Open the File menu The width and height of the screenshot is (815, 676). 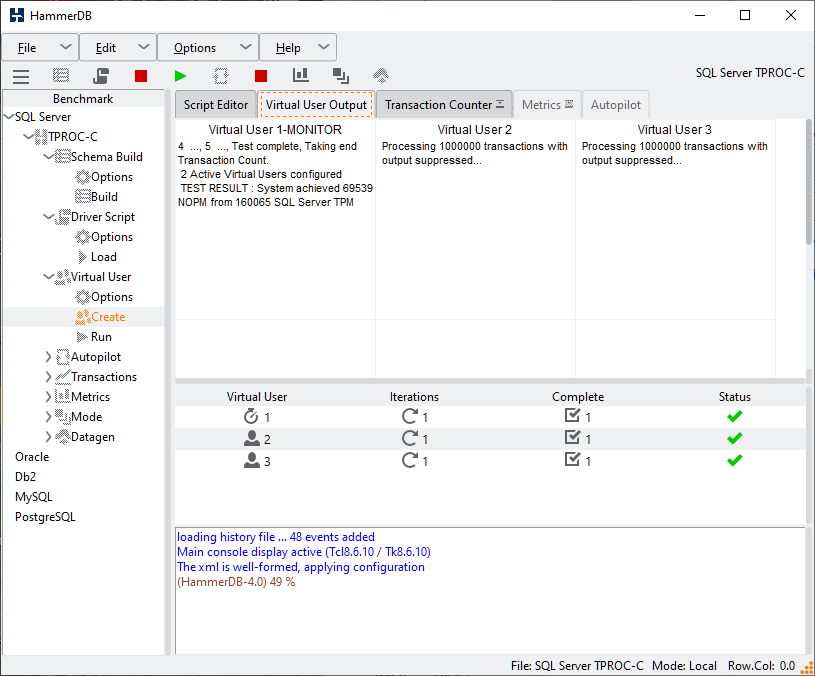click(40, 48)
